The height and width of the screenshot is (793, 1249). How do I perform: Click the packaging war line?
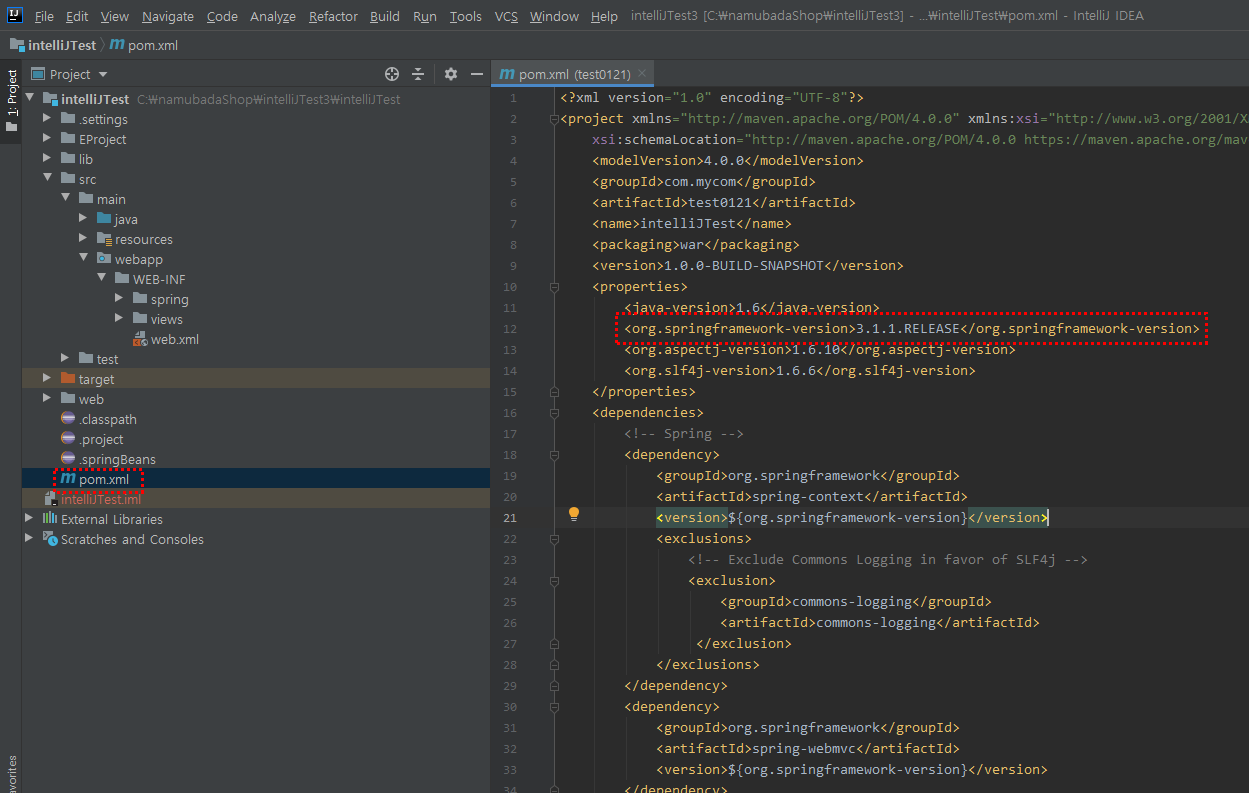(696, 244)
